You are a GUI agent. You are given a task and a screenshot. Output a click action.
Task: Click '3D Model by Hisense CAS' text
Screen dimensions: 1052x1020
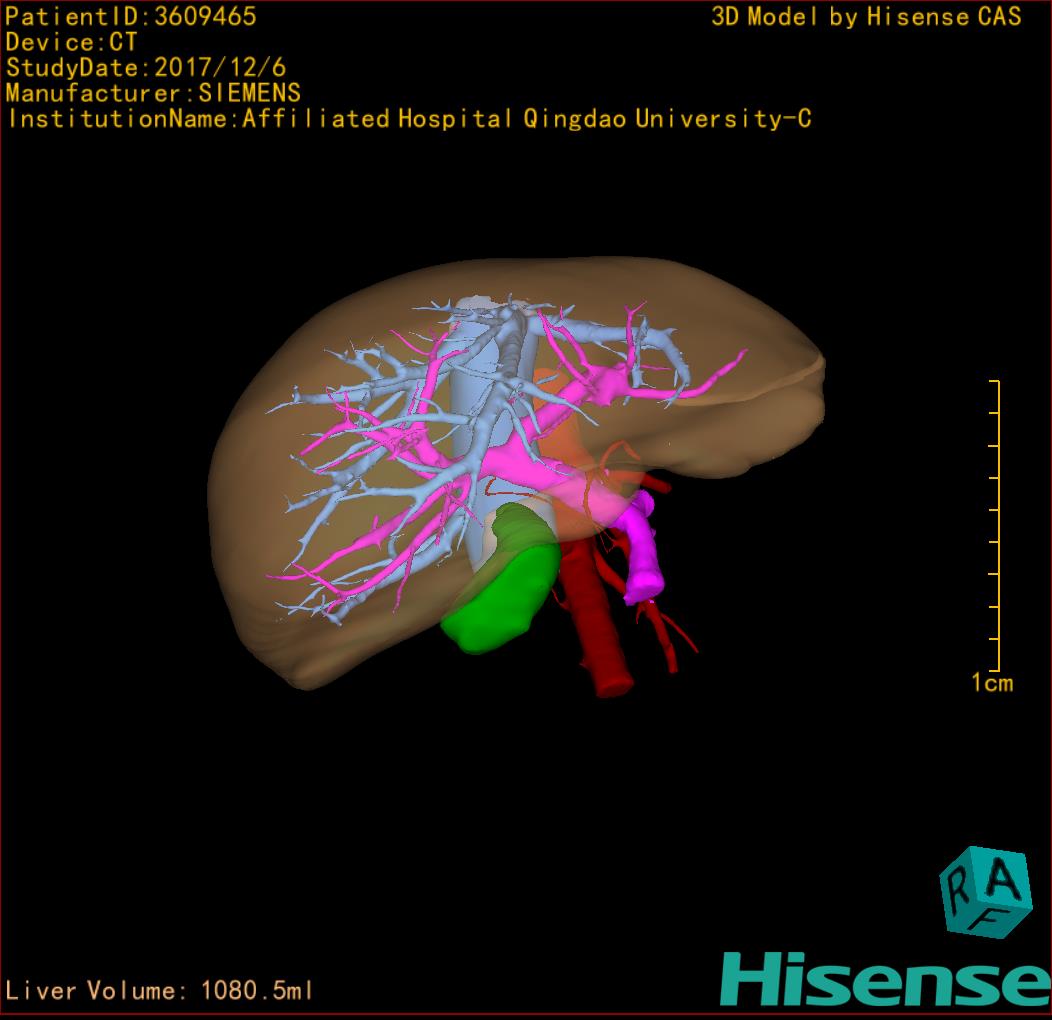tap(866, 16)
